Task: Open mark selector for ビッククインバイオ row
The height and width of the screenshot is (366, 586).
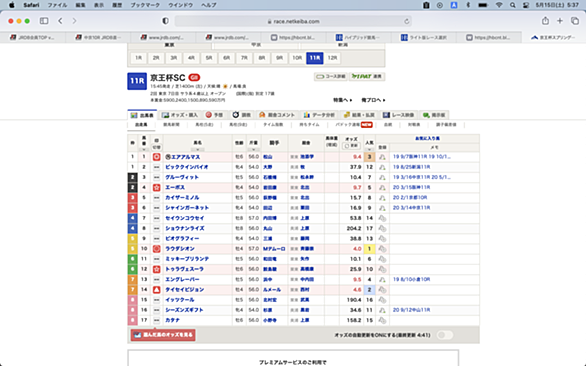Action: [157, 167]
